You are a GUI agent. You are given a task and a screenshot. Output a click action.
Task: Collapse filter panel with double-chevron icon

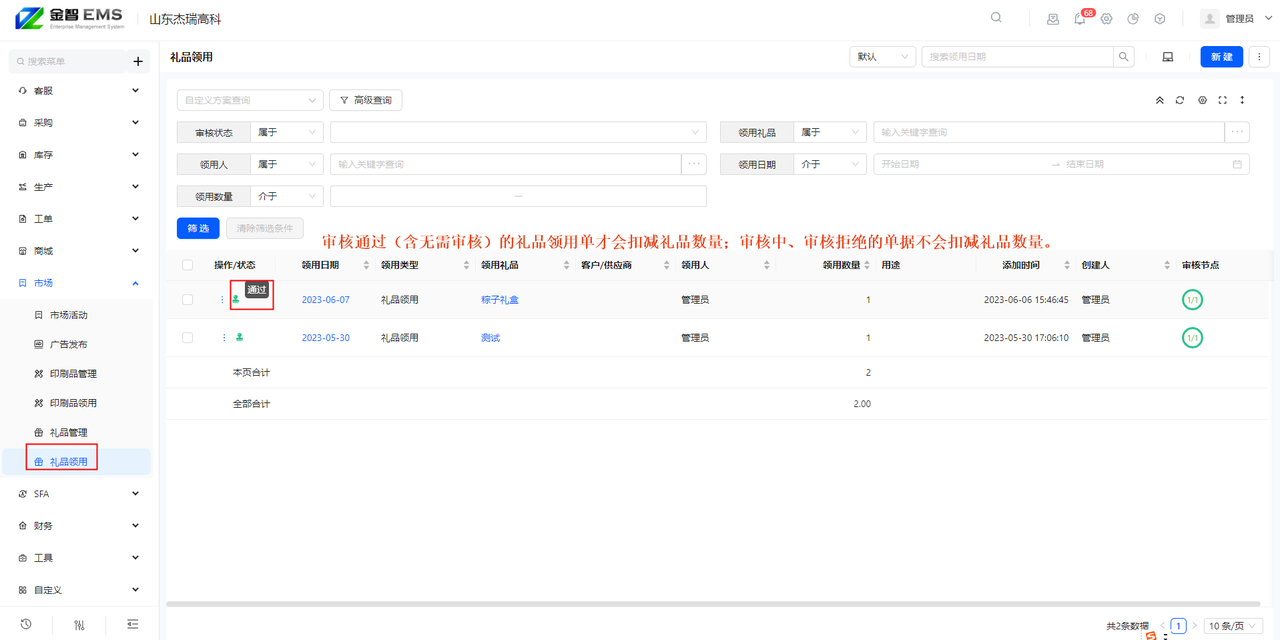1160,100
